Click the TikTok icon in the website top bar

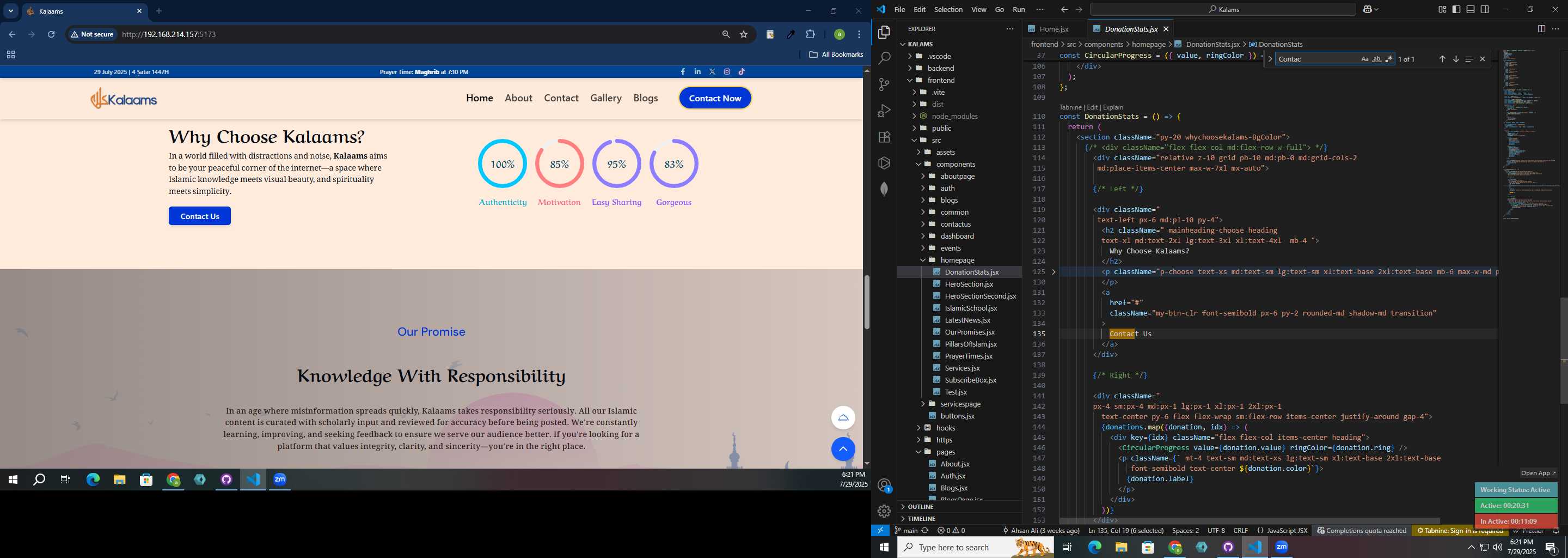742,72
